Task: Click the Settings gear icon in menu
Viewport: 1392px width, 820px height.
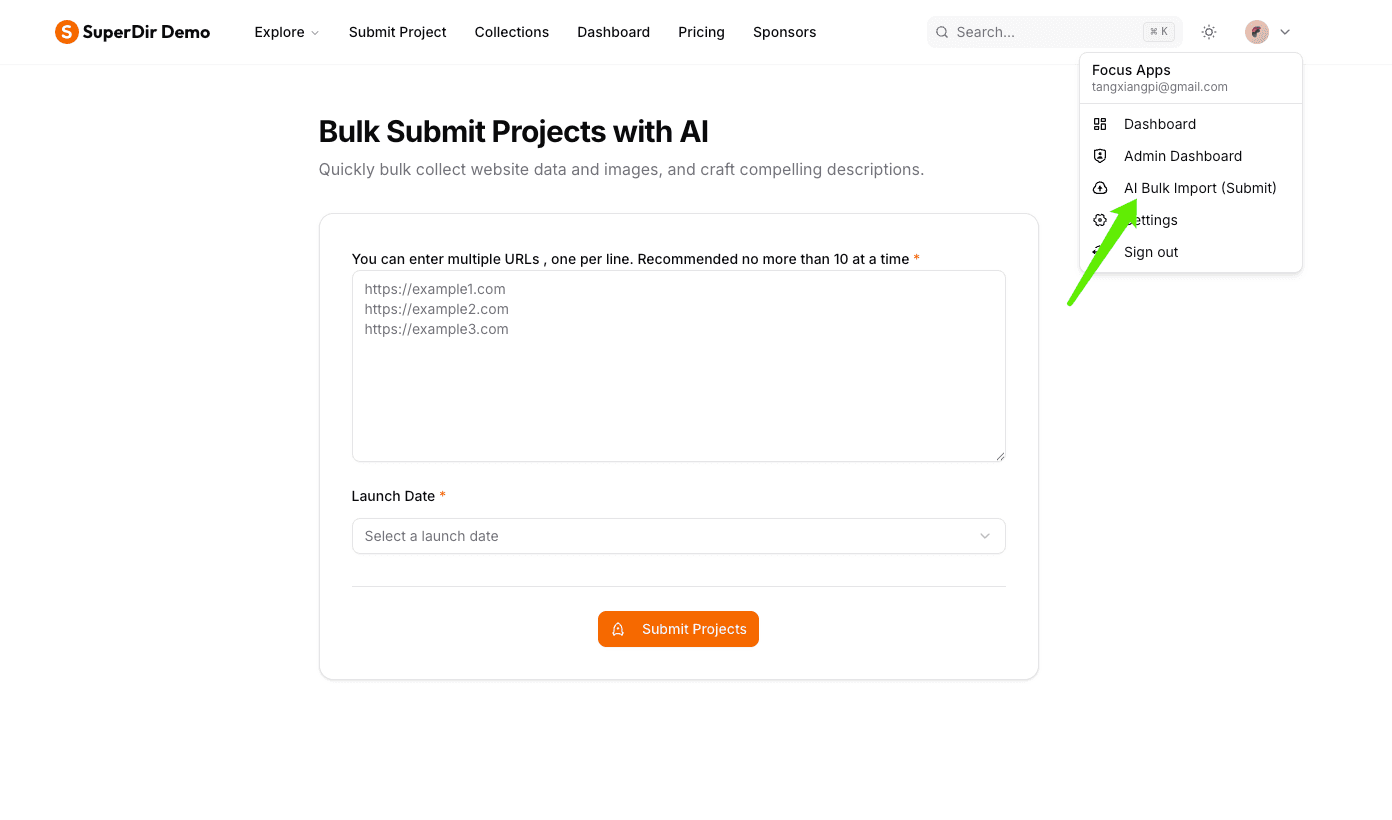Action: (x=1100, y=220)
